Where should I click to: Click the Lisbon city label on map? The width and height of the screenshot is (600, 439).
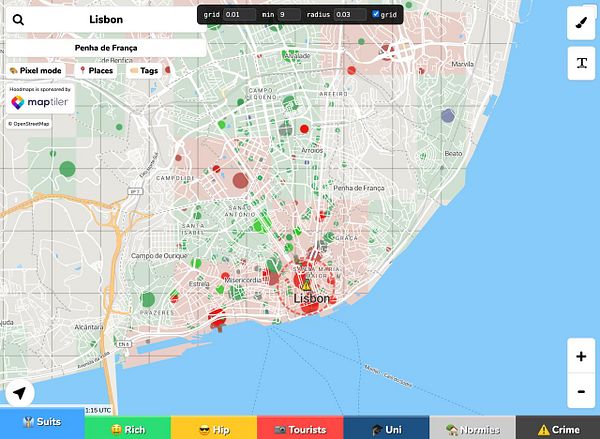pos(311,299)
